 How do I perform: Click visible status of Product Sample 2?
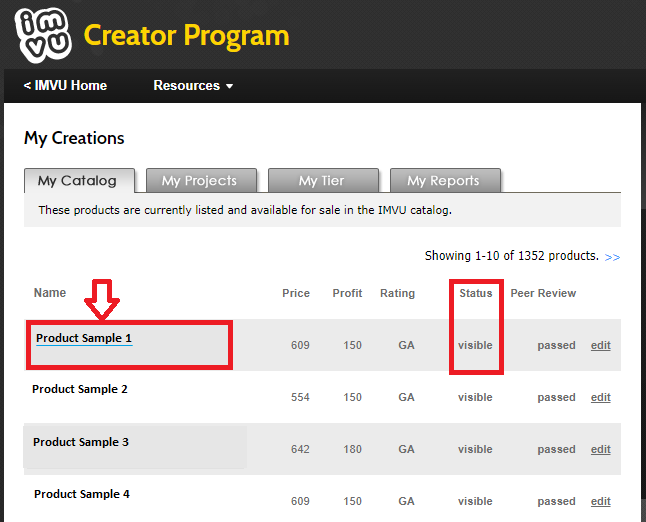(x=475, y=397)
